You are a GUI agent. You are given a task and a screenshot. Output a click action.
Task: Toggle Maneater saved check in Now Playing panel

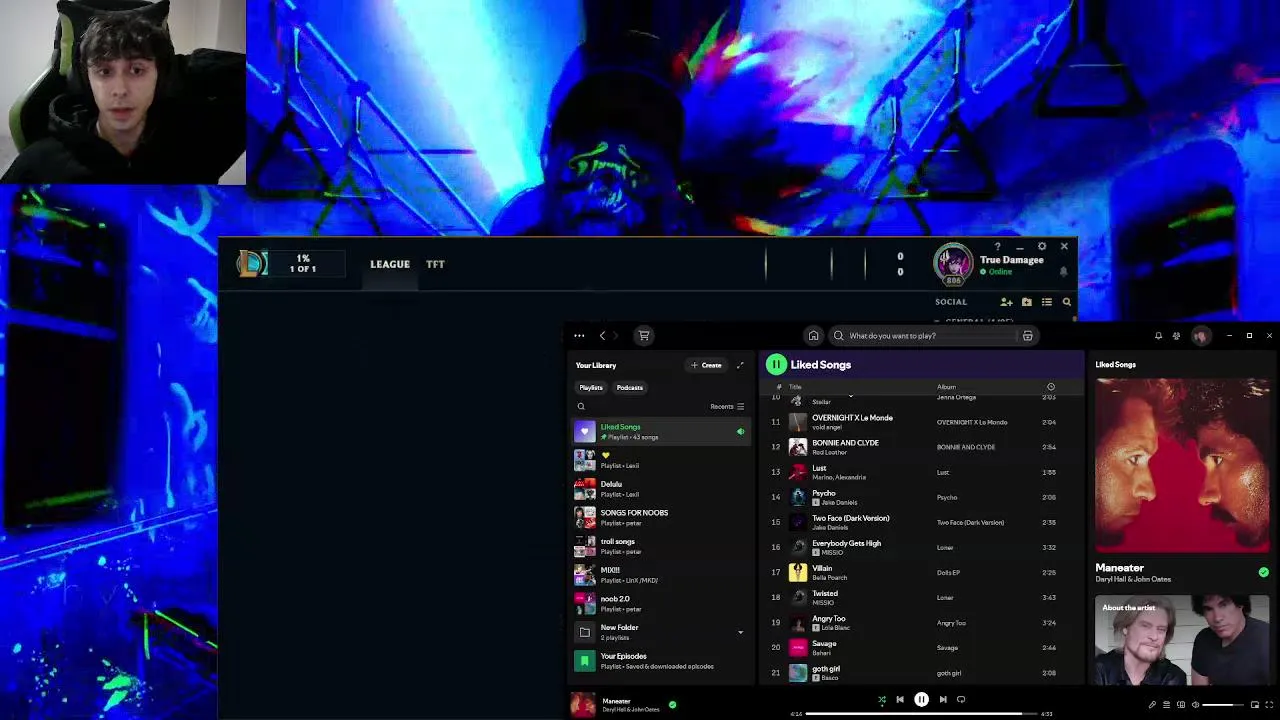click(x=1263, y=572)
